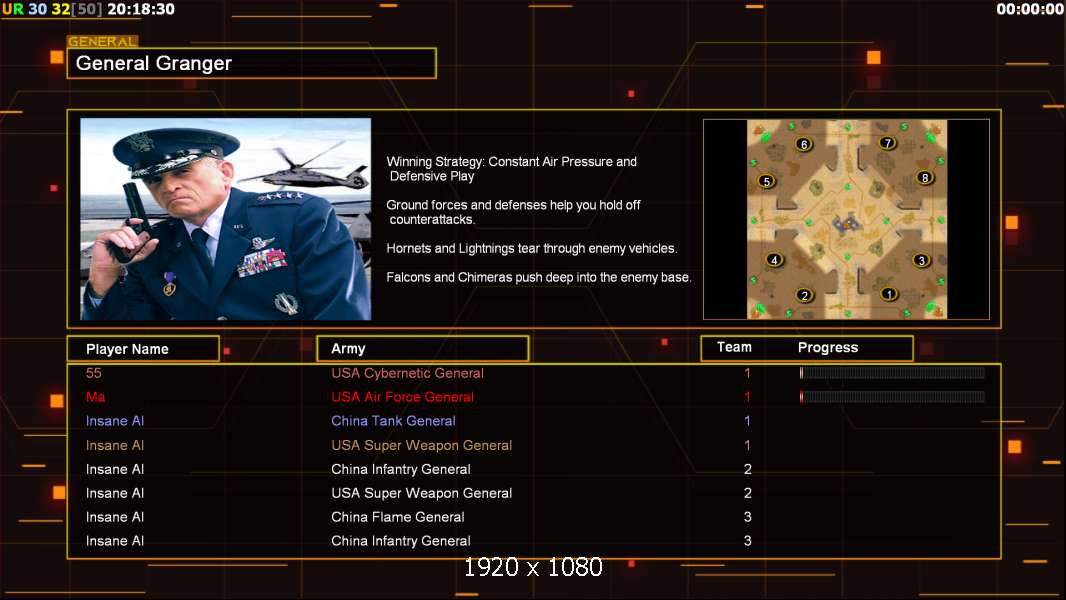Viewport: 1066px width, 600px height.
Task: Click the General Granger name field
Action: (252, 63)
